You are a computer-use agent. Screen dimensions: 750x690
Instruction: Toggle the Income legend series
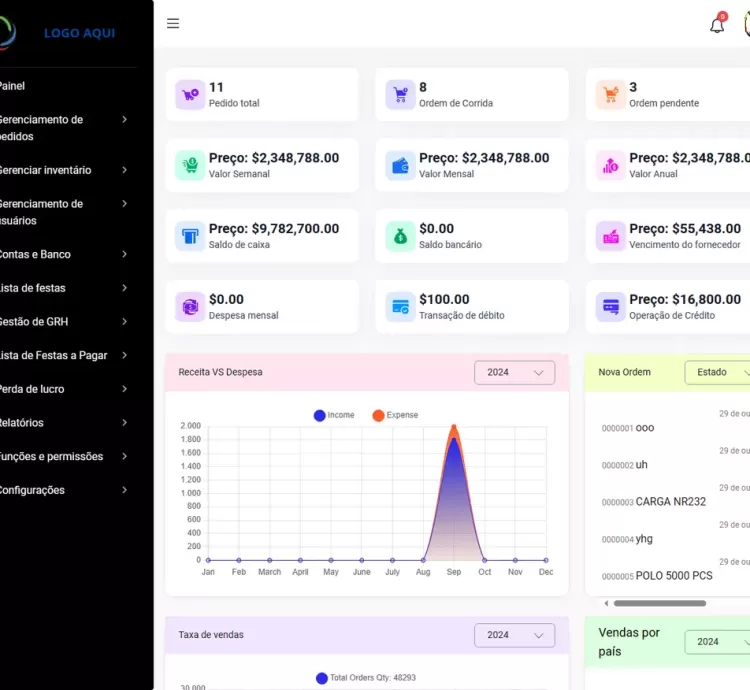pyautogui.click(x=334, y=415)
